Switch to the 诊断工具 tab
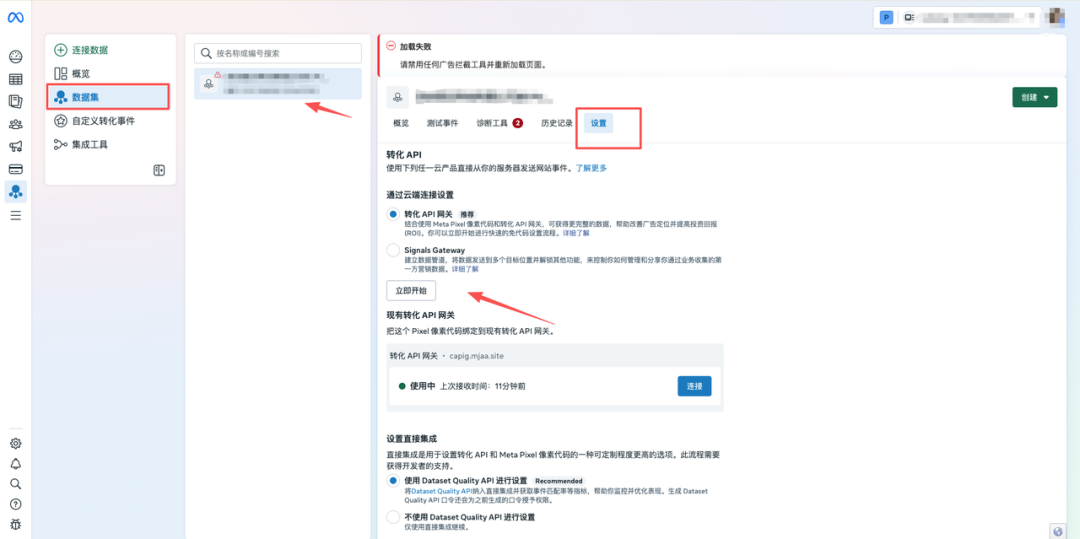Screen dimensions: 1080x539 [499, 123]
